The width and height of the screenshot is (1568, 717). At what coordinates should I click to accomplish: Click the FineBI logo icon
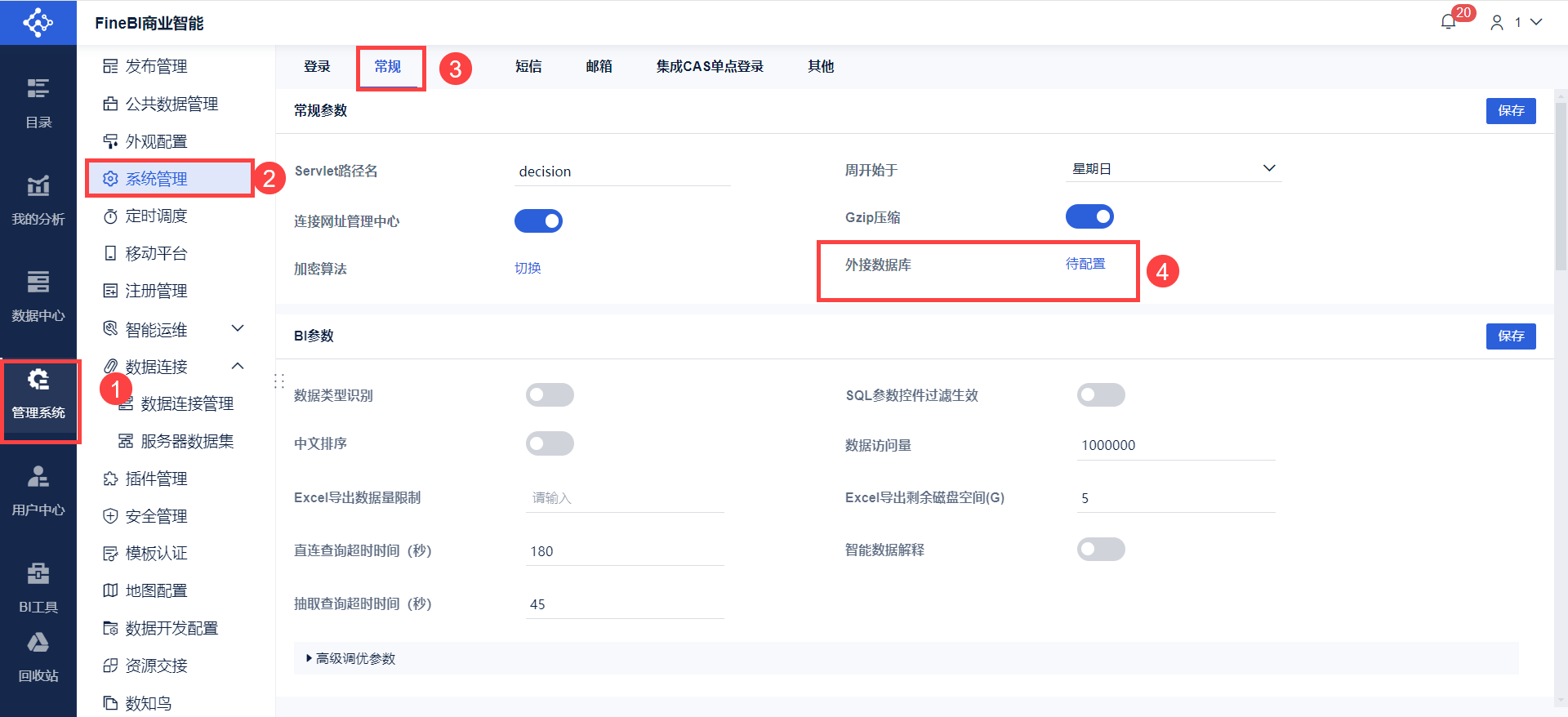coord(38,22)
